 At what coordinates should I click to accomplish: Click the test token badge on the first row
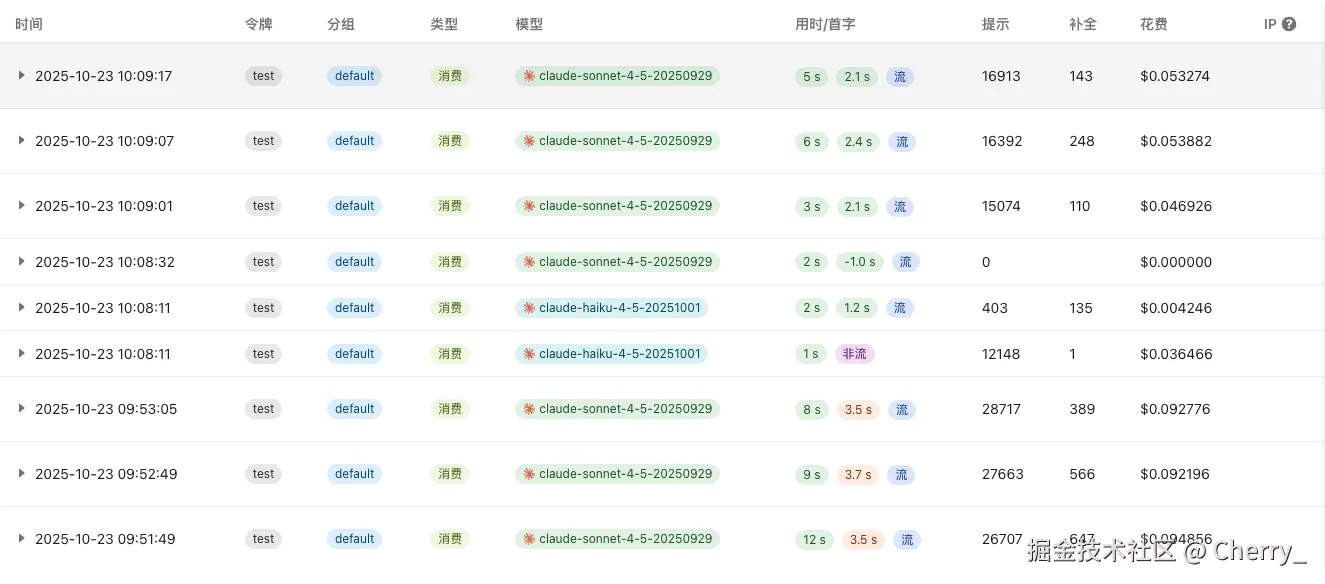[x=263, y=75]
